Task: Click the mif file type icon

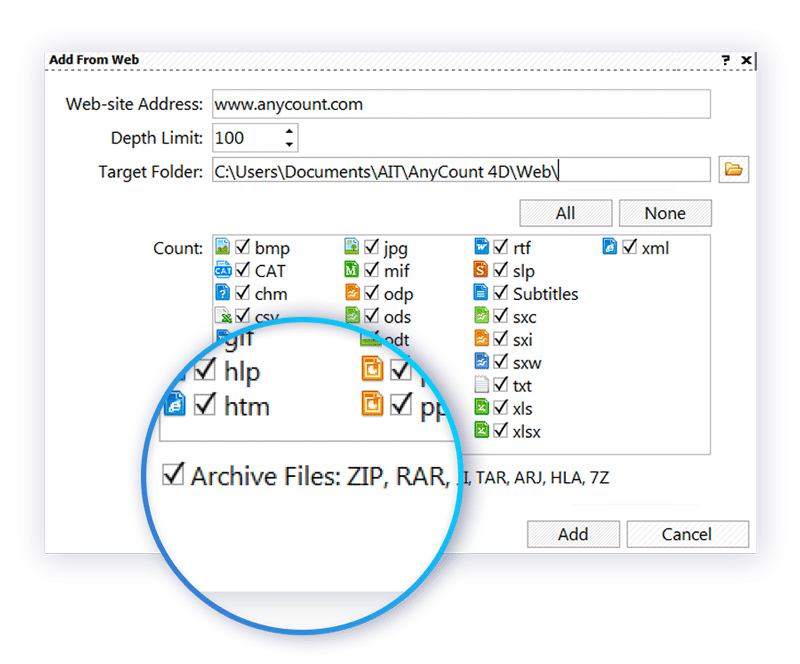Action: pyautogui.click(x=352, y=269)
